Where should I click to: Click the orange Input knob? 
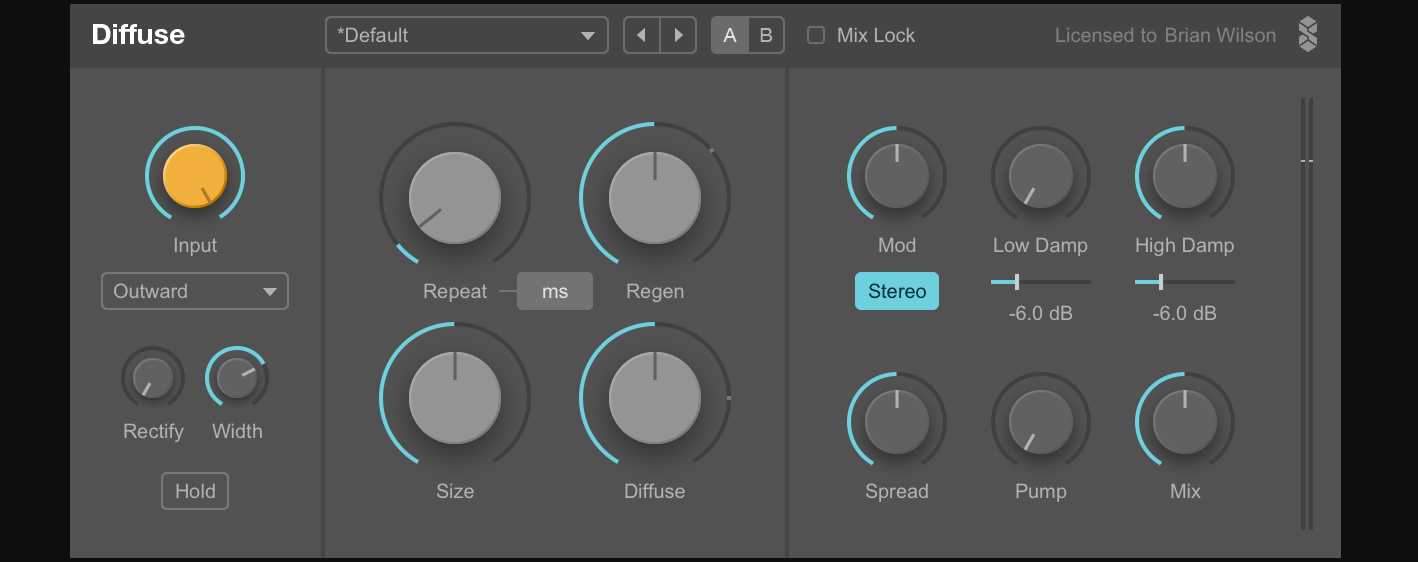click(195, 175)
